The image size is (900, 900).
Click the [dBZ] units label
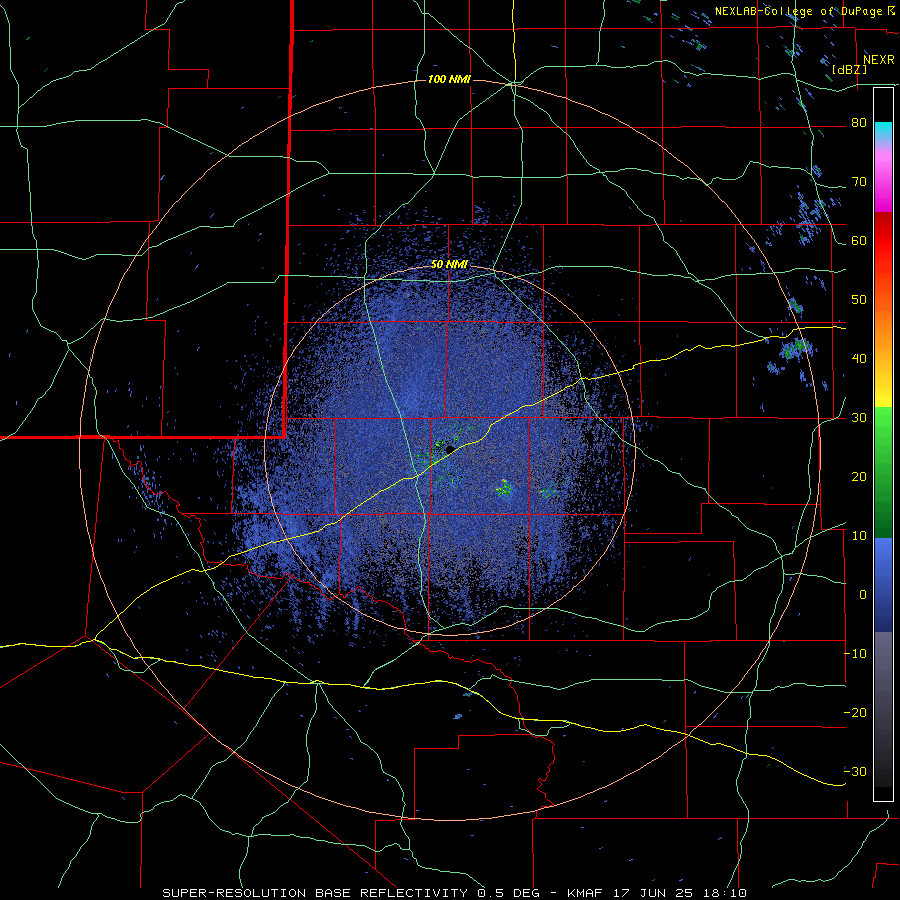coord(849,69)
